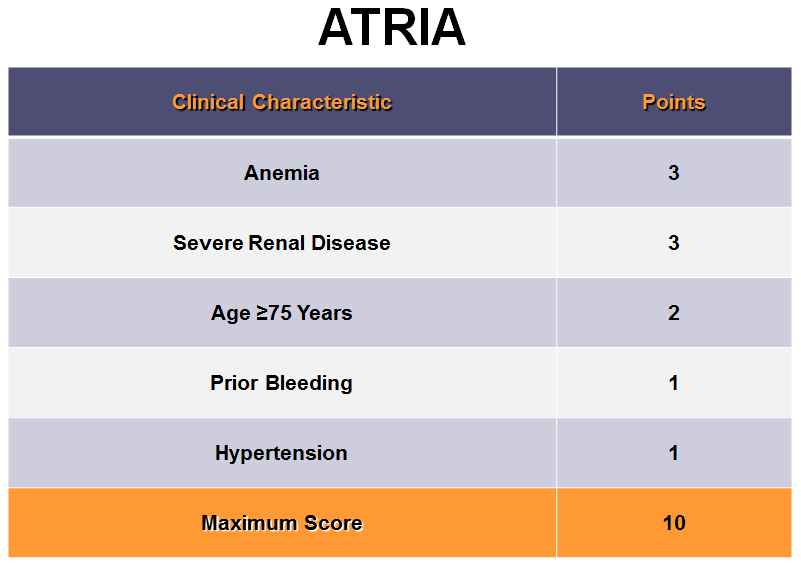Click the Age ≥75 Years cell
The width and height of the screenshot is (801, 566).
pyautogui.click(x=282, y=313)
